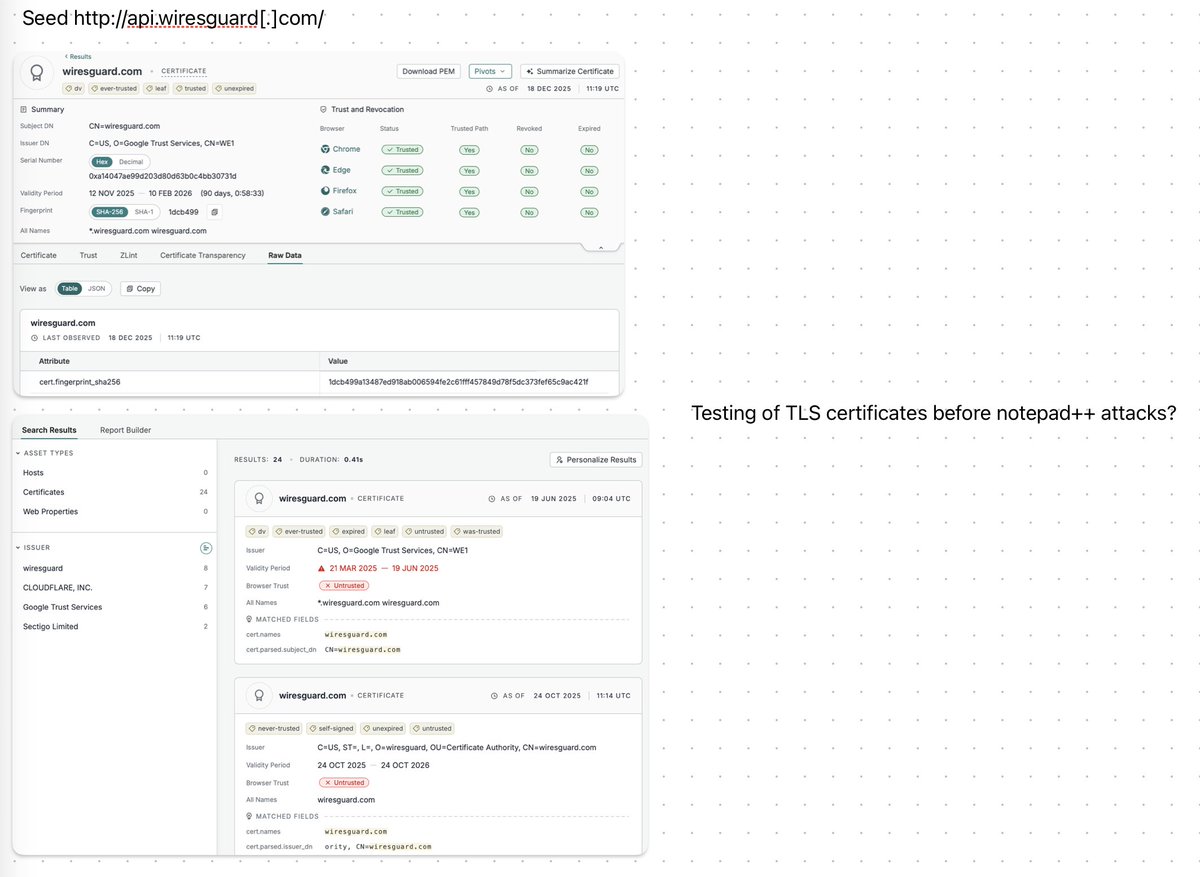Open the 24 OCT 2025 wiresguard.com result title
Screen dimensions: 1200x877
(313, 695)
